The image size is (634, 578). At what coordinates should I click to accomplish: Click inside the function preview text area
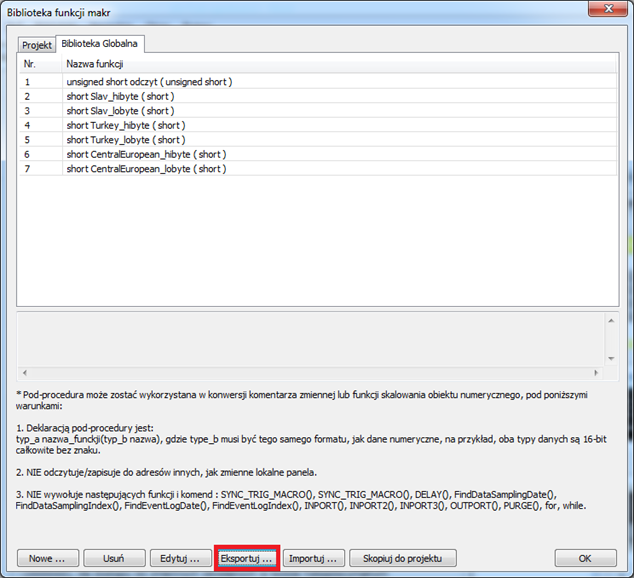click(x=311, y=340)
